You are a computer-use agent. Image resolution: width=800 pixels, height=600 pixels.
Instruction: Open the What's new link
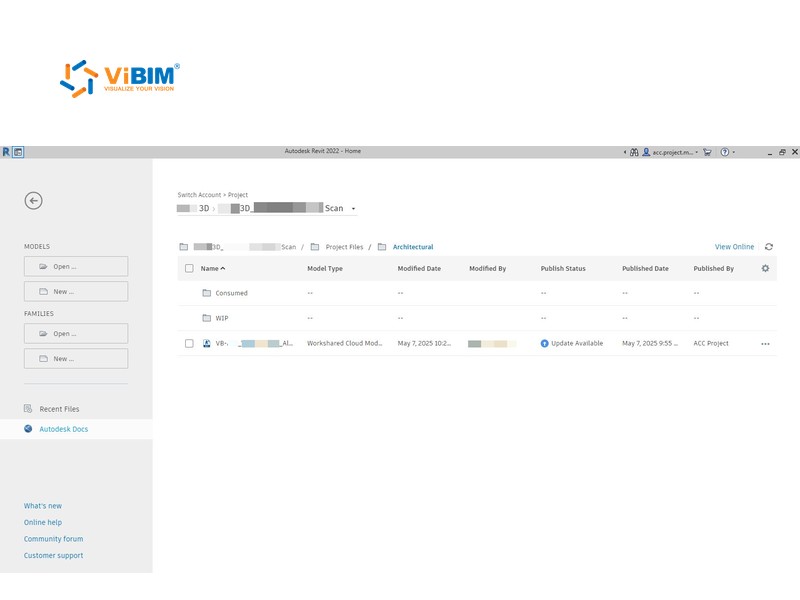click(43, 506)
